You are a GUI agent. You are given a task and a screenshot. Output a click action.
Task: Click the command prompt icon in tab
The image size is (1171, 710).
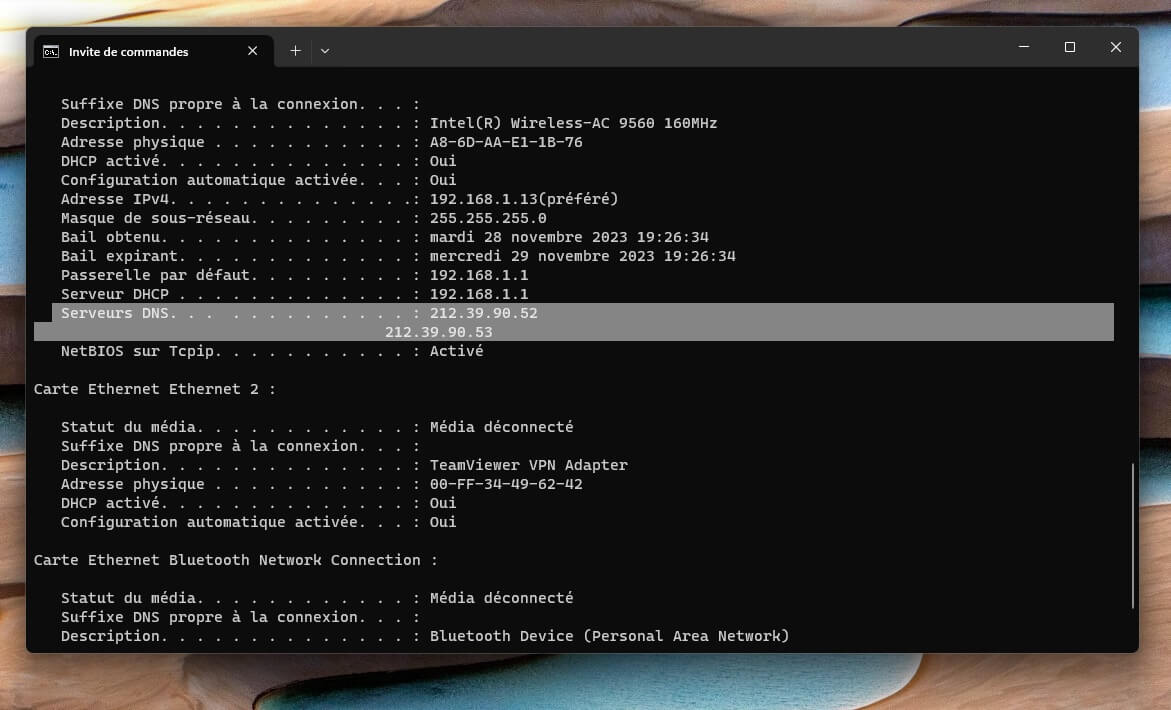point(51,52)
